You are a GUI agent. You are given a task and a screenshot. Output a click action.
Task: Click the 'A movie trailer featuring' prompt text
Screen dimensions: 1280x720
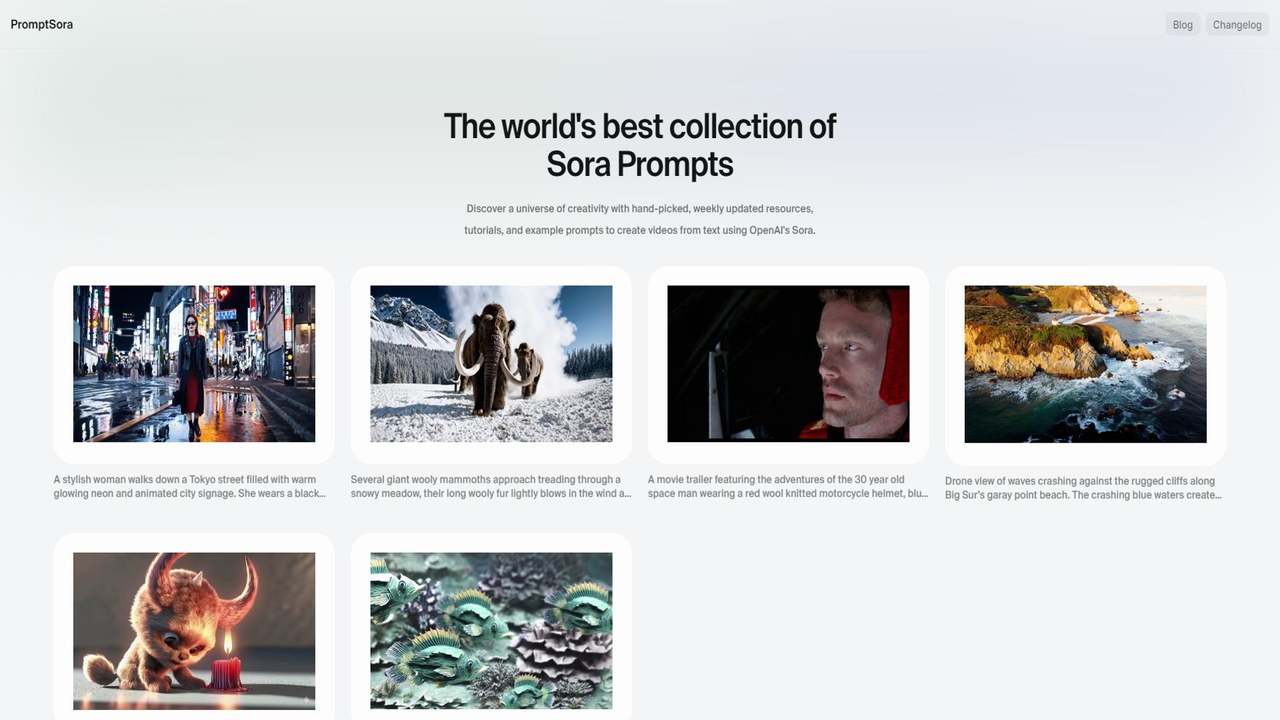(x=788, y=487)
